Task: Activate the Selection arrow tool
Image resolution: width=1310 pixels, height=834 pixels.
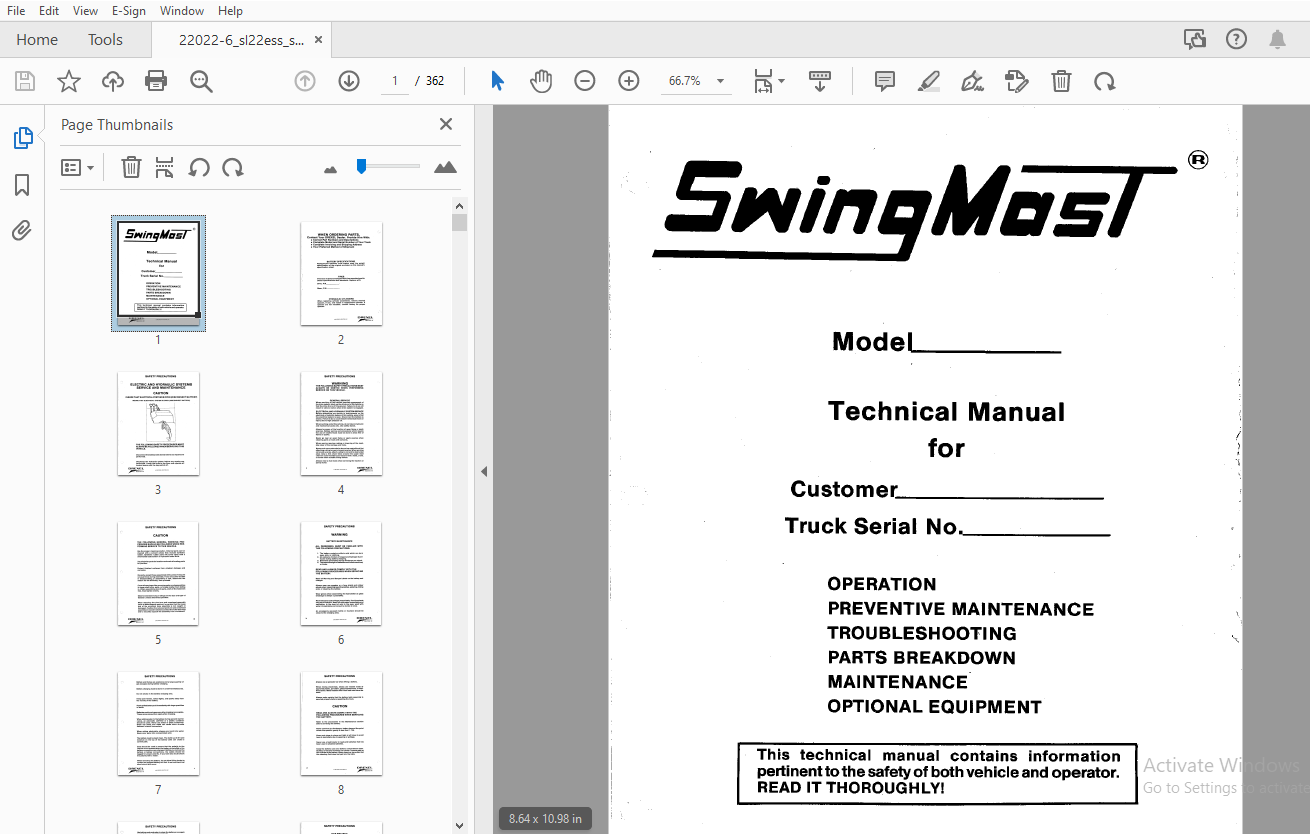Action: coord(497,81)
